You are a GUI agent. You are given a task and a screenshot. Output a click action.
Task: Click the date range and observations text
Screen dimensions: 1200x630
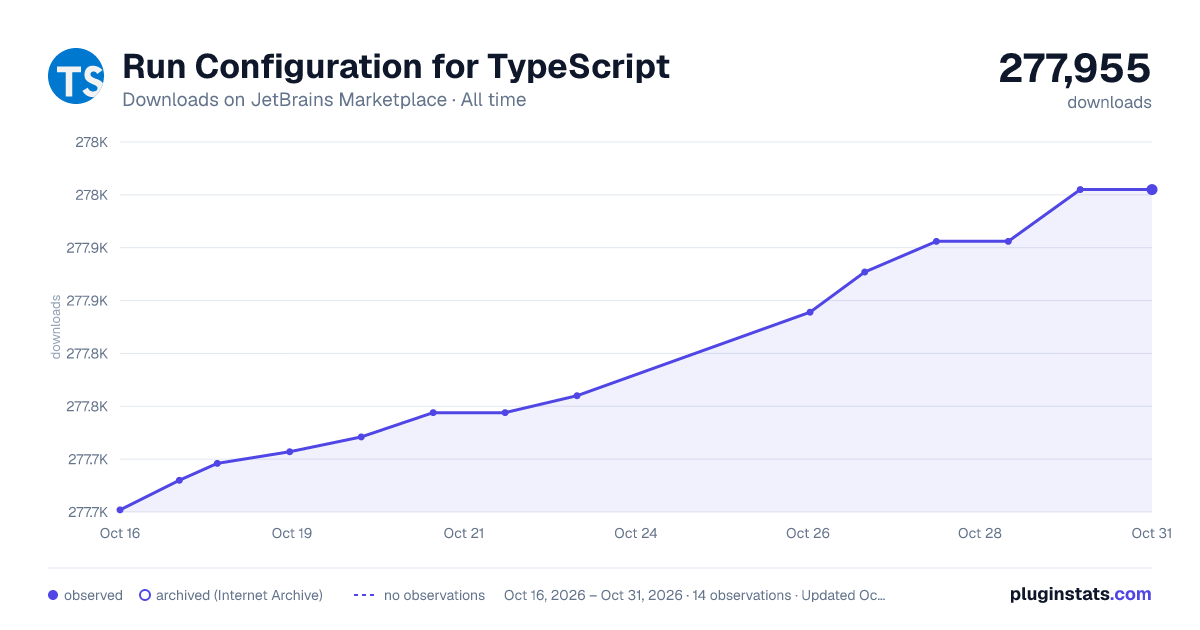coord(695,595)
